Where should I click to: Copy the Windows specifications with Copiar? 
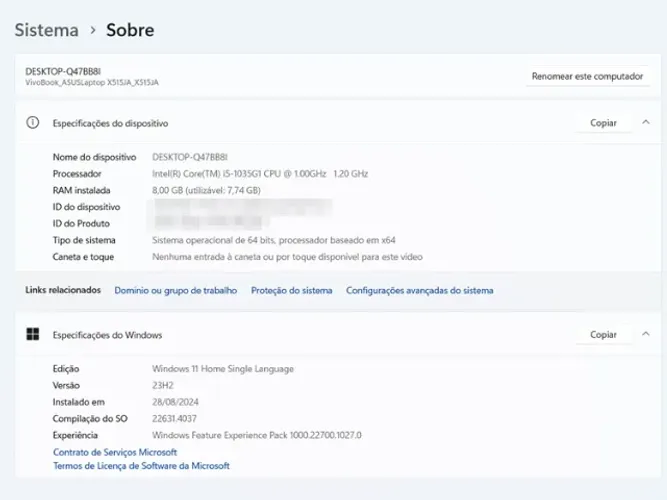point(603,335)
